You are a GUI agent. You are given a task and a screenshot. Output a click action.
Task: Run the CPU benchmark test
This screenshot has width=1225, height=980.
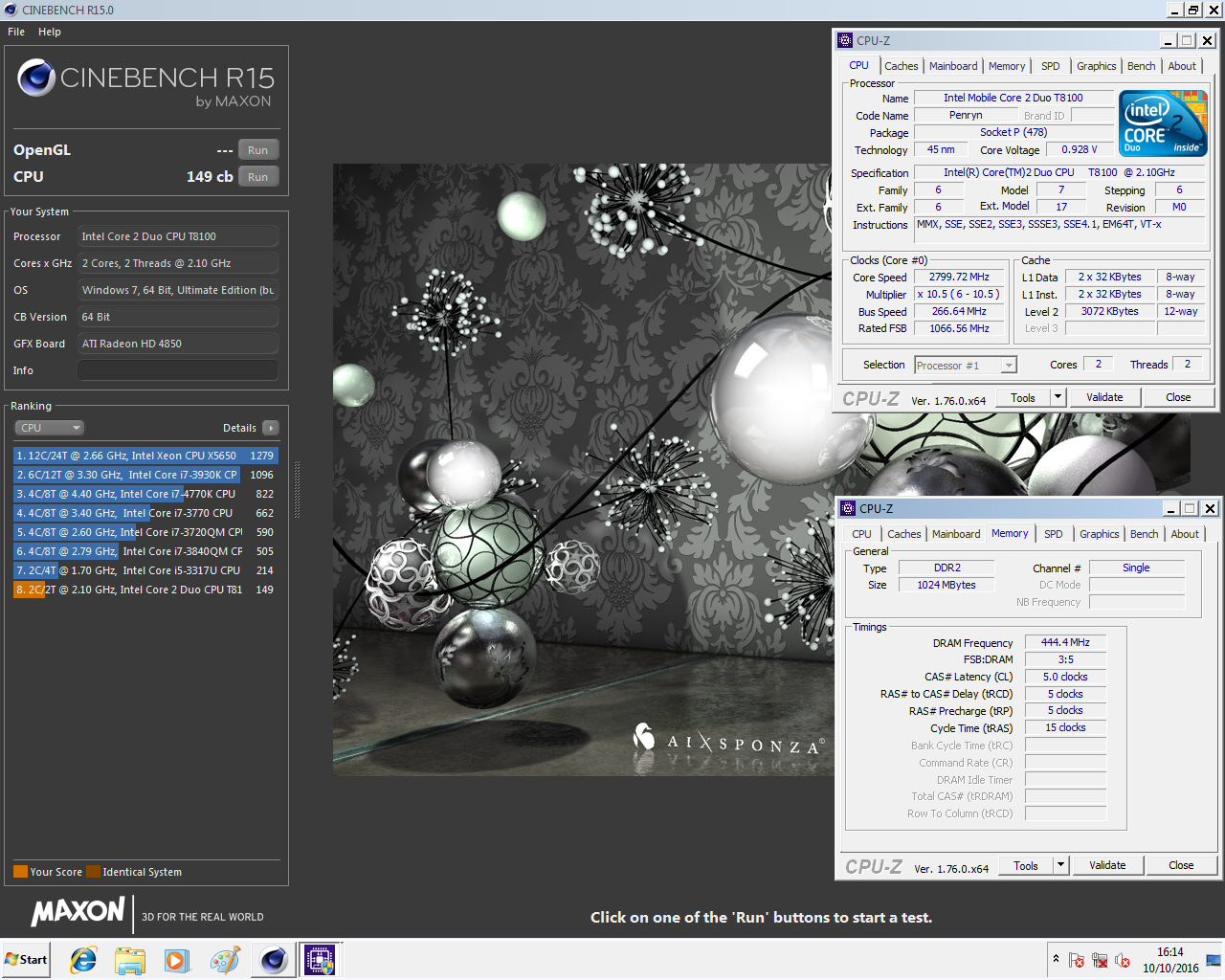[258, 177]
